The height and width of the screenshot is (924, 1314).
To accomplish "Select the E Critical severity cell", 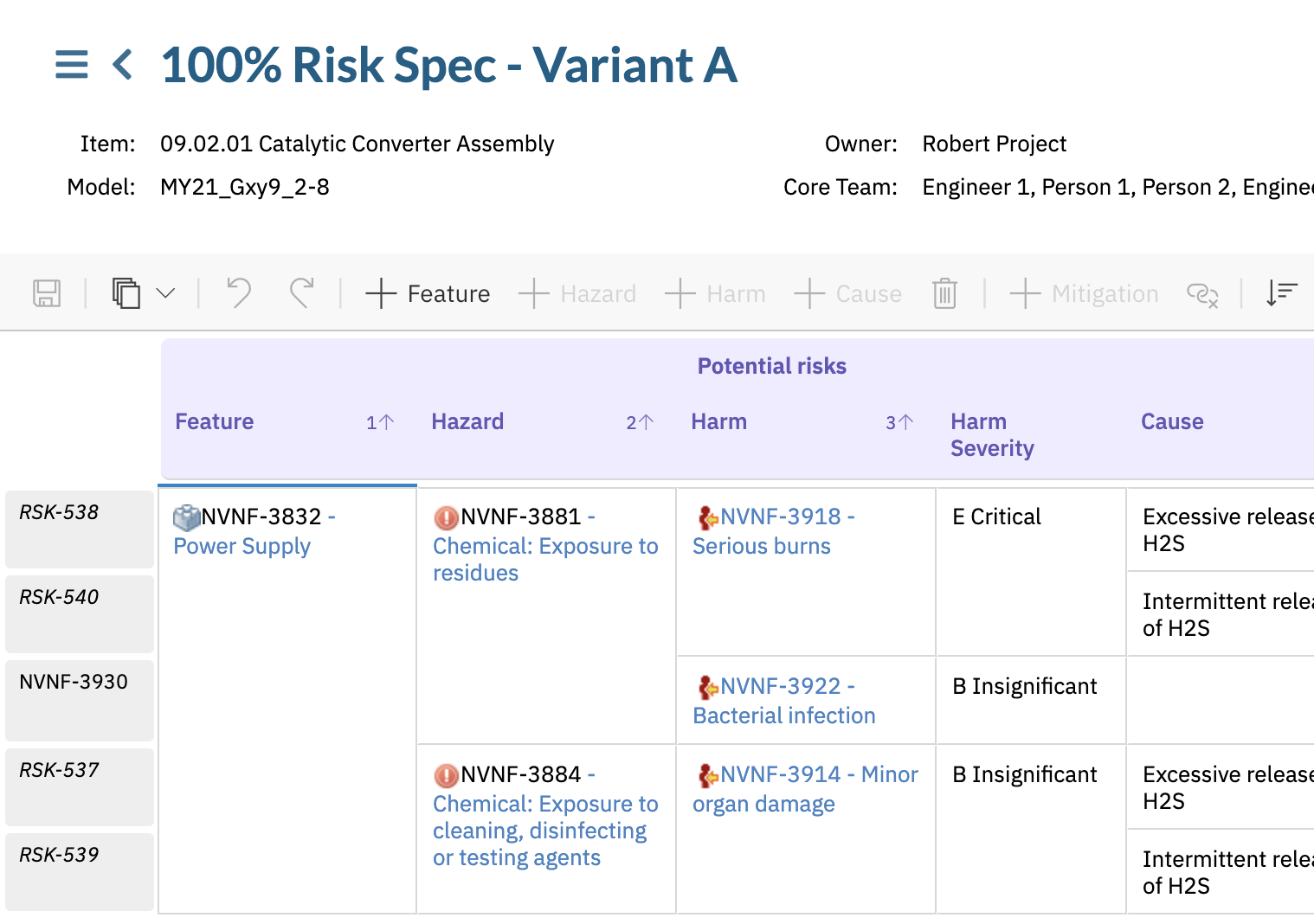I will (x=996, y=517).
